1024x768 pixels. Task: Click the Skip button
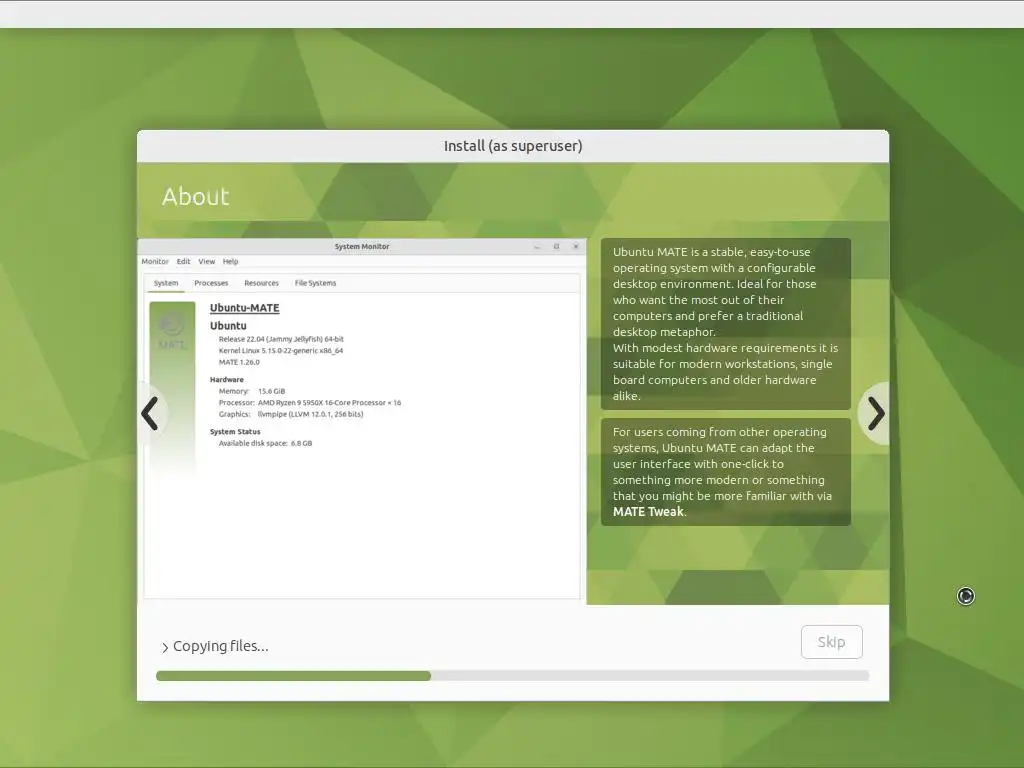point(831,642)
